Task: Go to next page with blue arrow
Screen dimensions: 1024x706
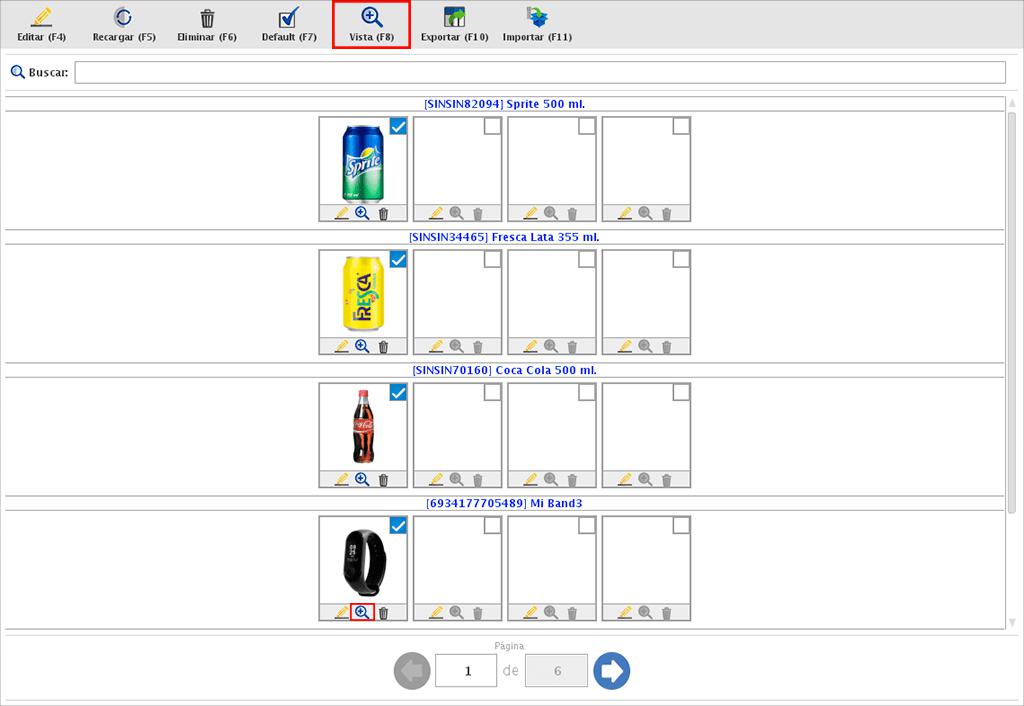Action: [611, 671]
